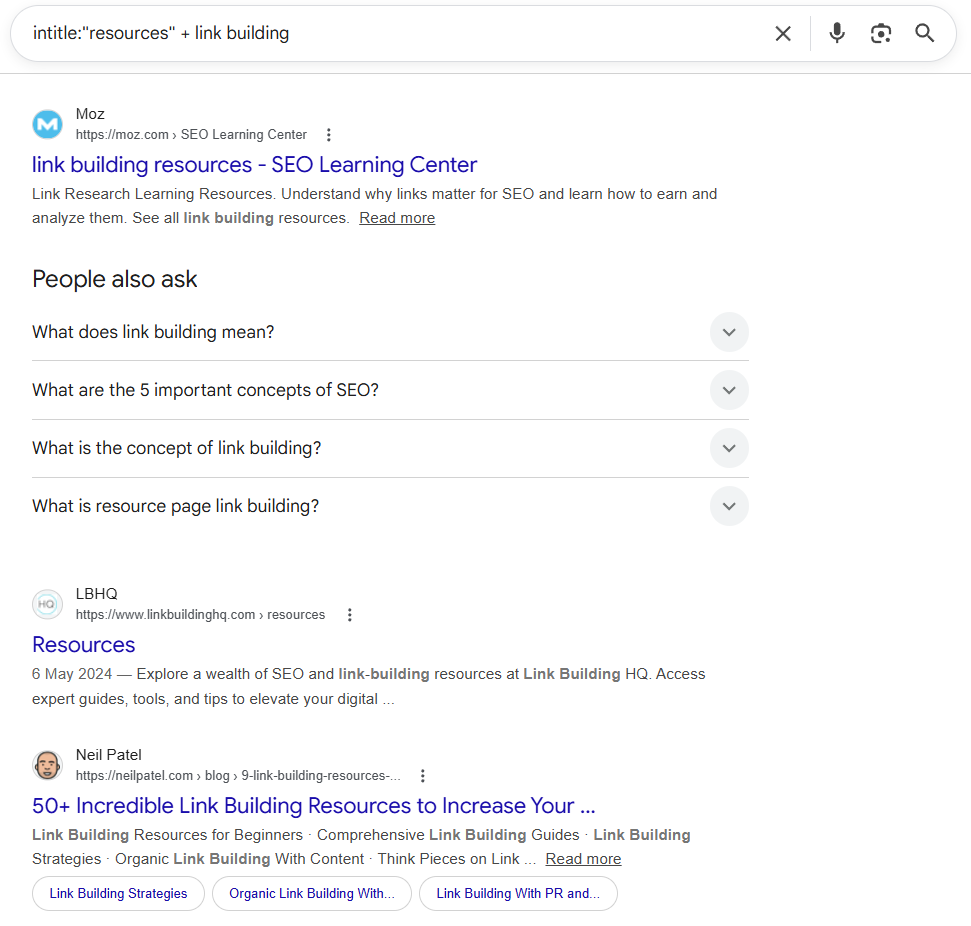Expand "What does link building mean?"

click(729, 332)
